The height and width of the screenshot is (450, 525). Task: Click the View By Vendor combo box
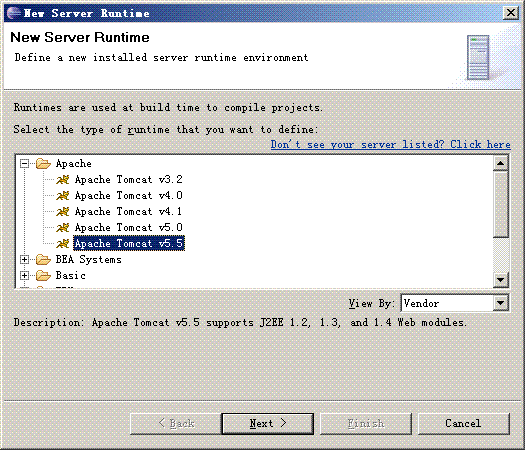(455, 303)
